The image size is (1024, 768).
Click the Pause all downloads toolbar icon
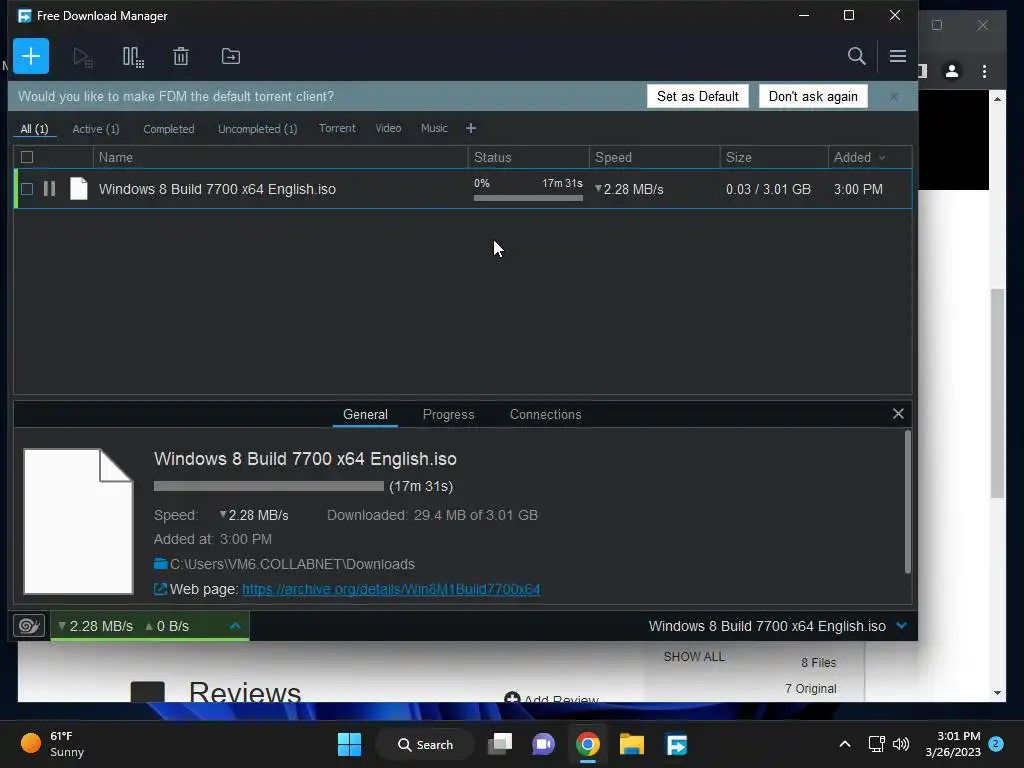(133, 57)
